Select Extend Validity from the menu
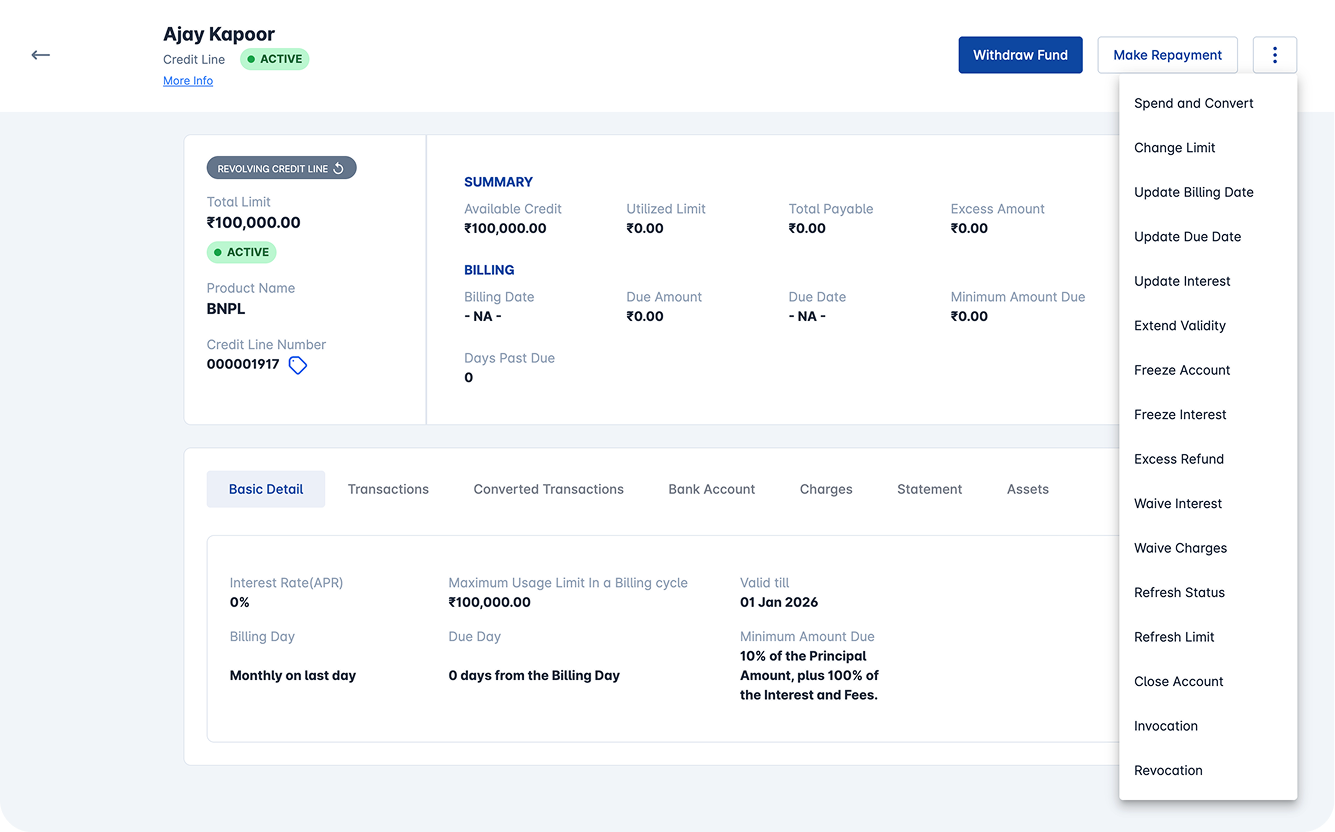The height and width of the screenshot is (832, 1335). [x=1179, y=325]
